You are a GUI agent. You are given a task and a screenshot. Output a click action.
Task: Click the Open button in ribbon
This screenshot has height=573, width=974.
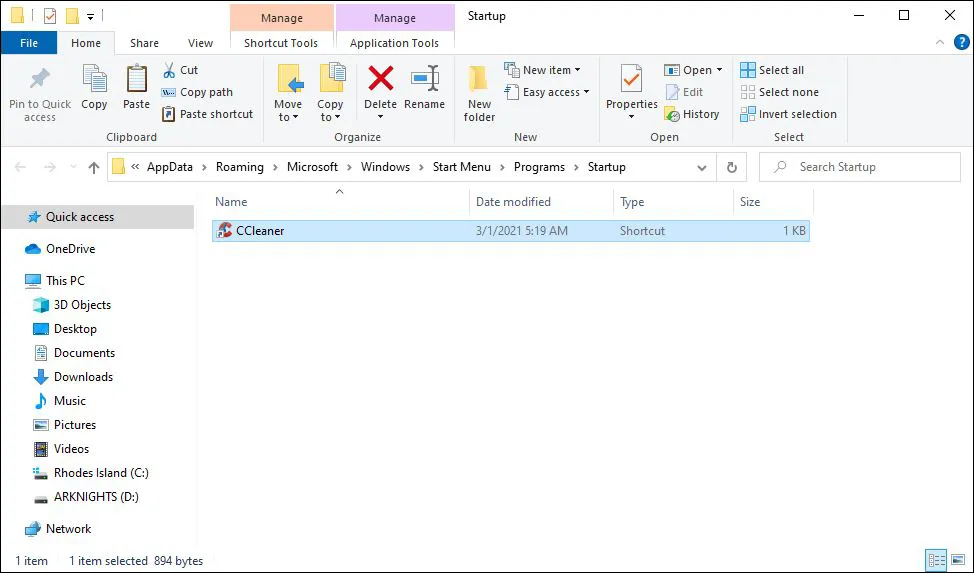coord(688,70)
